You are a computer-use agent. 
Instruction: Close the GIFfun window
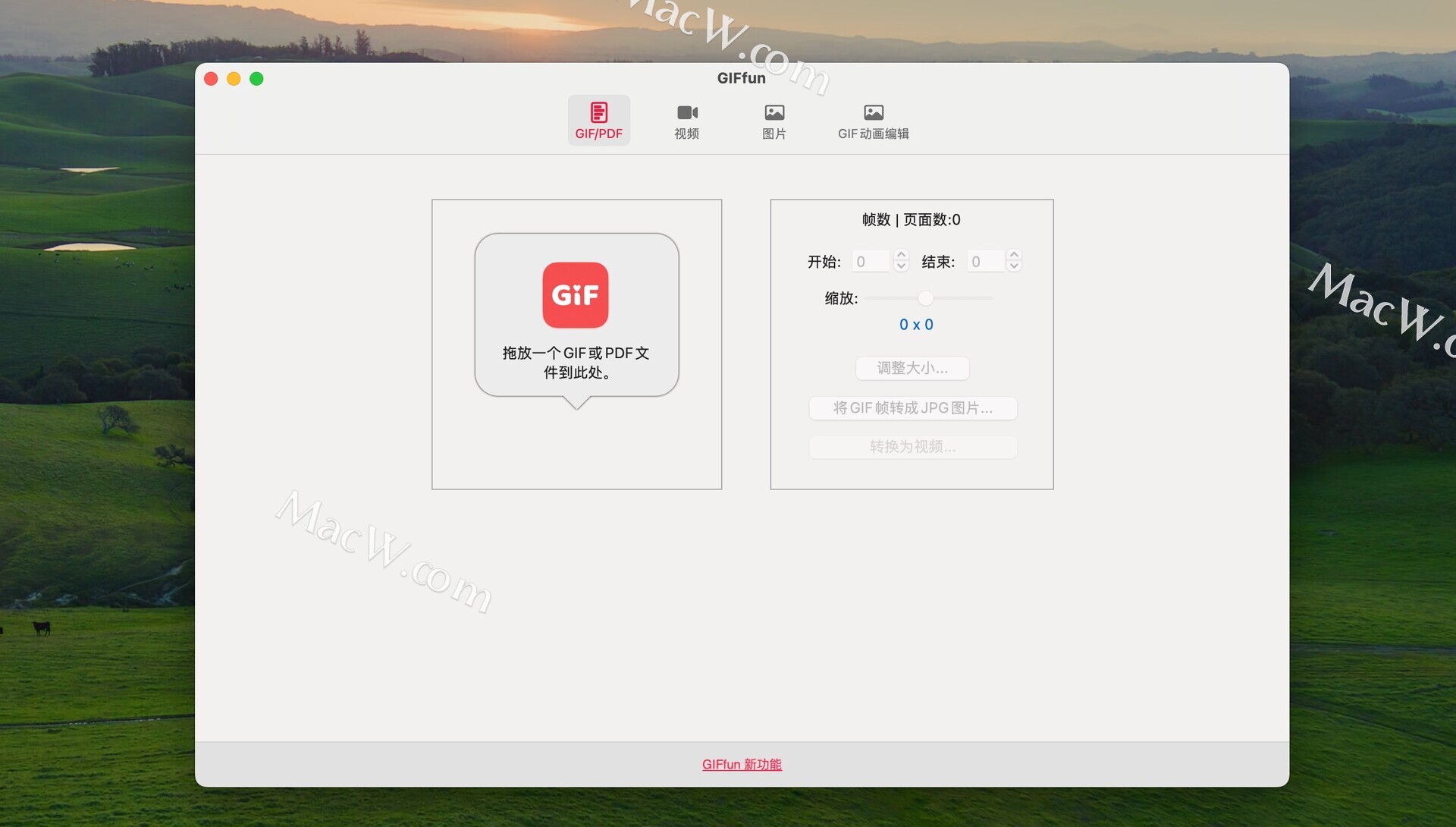212,79
